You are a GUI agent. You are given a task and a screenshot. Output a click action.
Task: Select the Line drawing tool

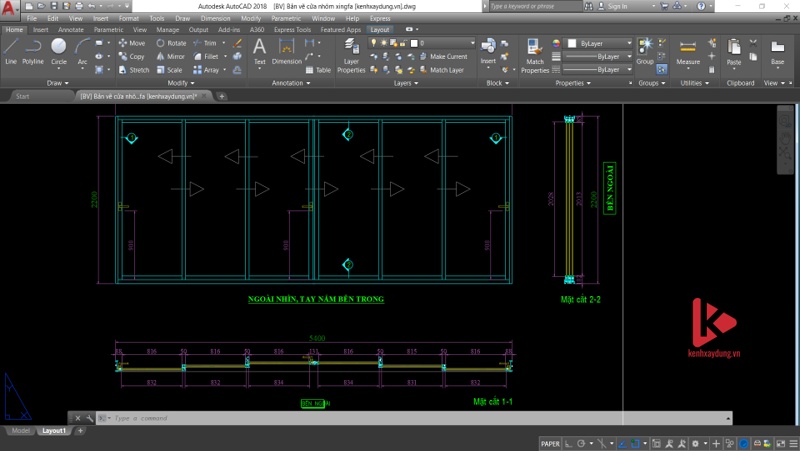coord(11,51)
